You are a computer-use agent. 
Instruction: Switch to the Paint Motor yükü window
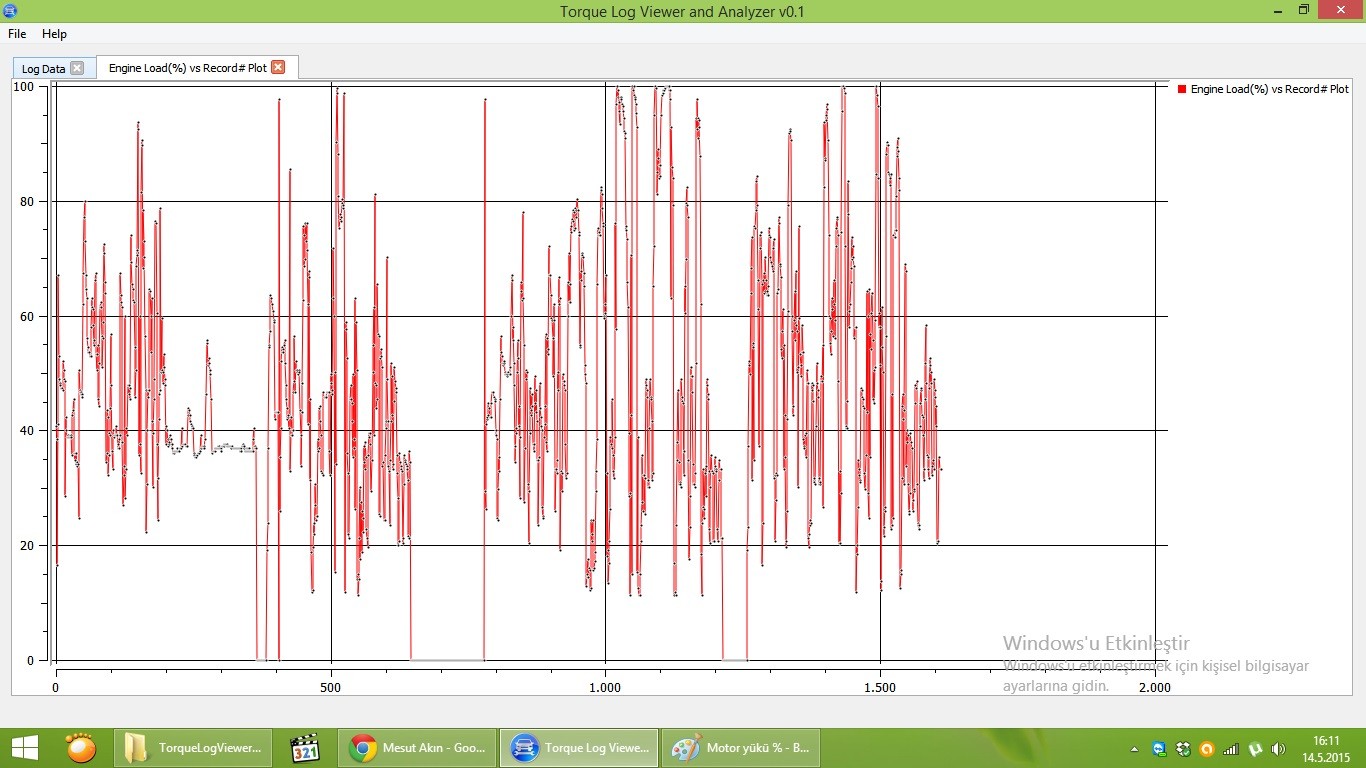(741, 748)
